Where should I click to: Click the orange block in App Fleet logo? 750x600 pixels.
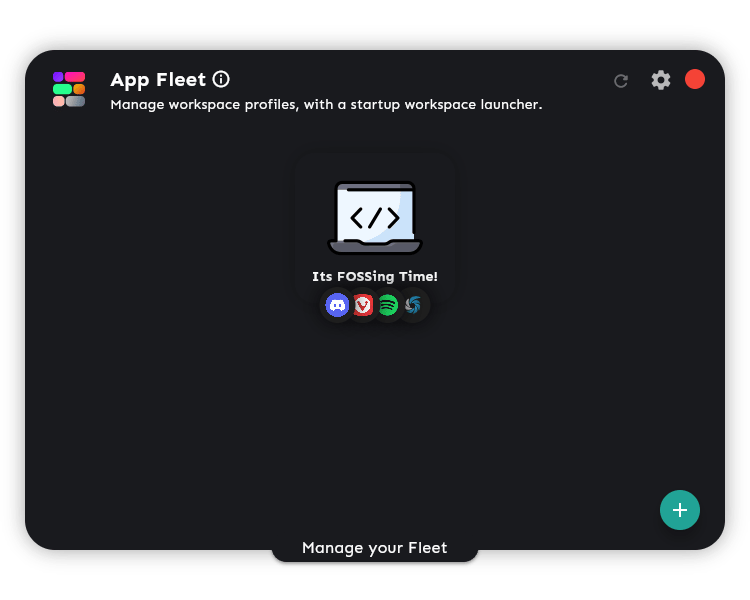pyautogui.click(x=79, y=89)
